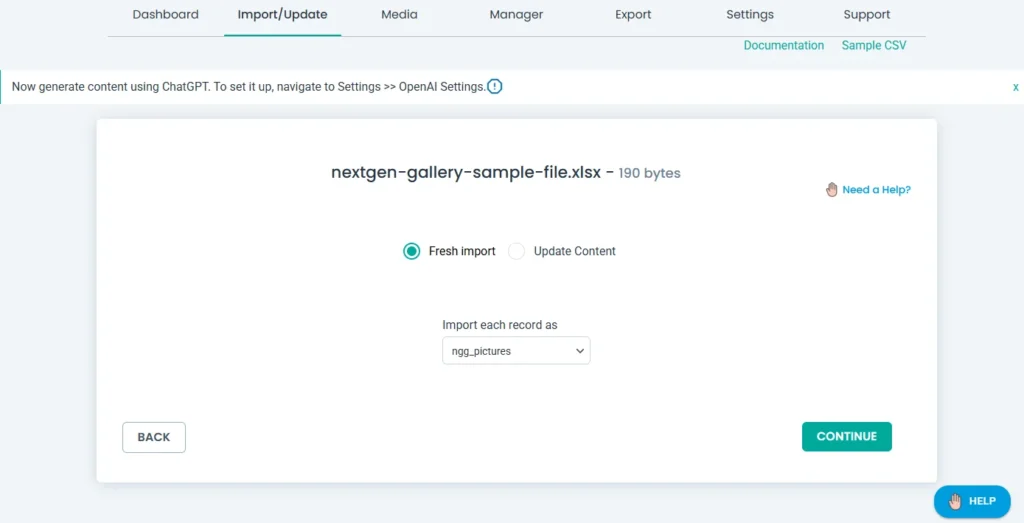Click the Sample CSV link

(874, 45)
